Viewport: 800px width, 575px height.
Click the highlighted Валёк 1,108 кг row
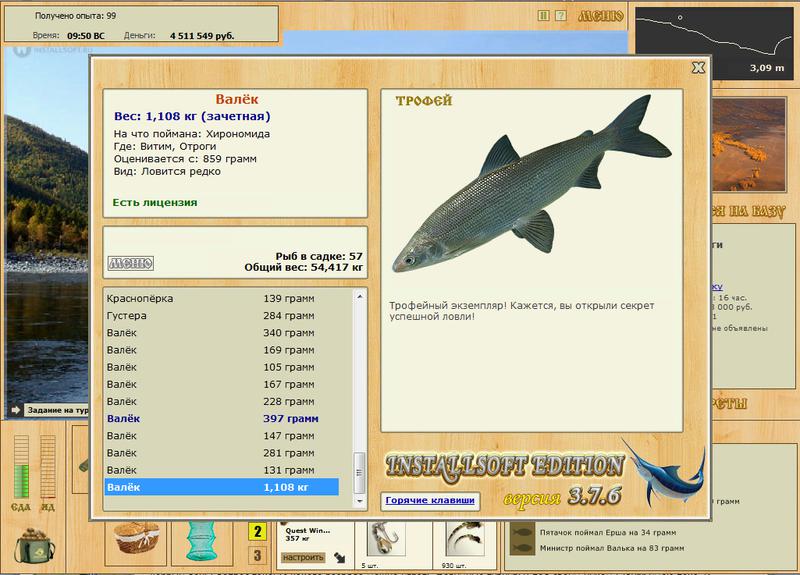point(221,487)
